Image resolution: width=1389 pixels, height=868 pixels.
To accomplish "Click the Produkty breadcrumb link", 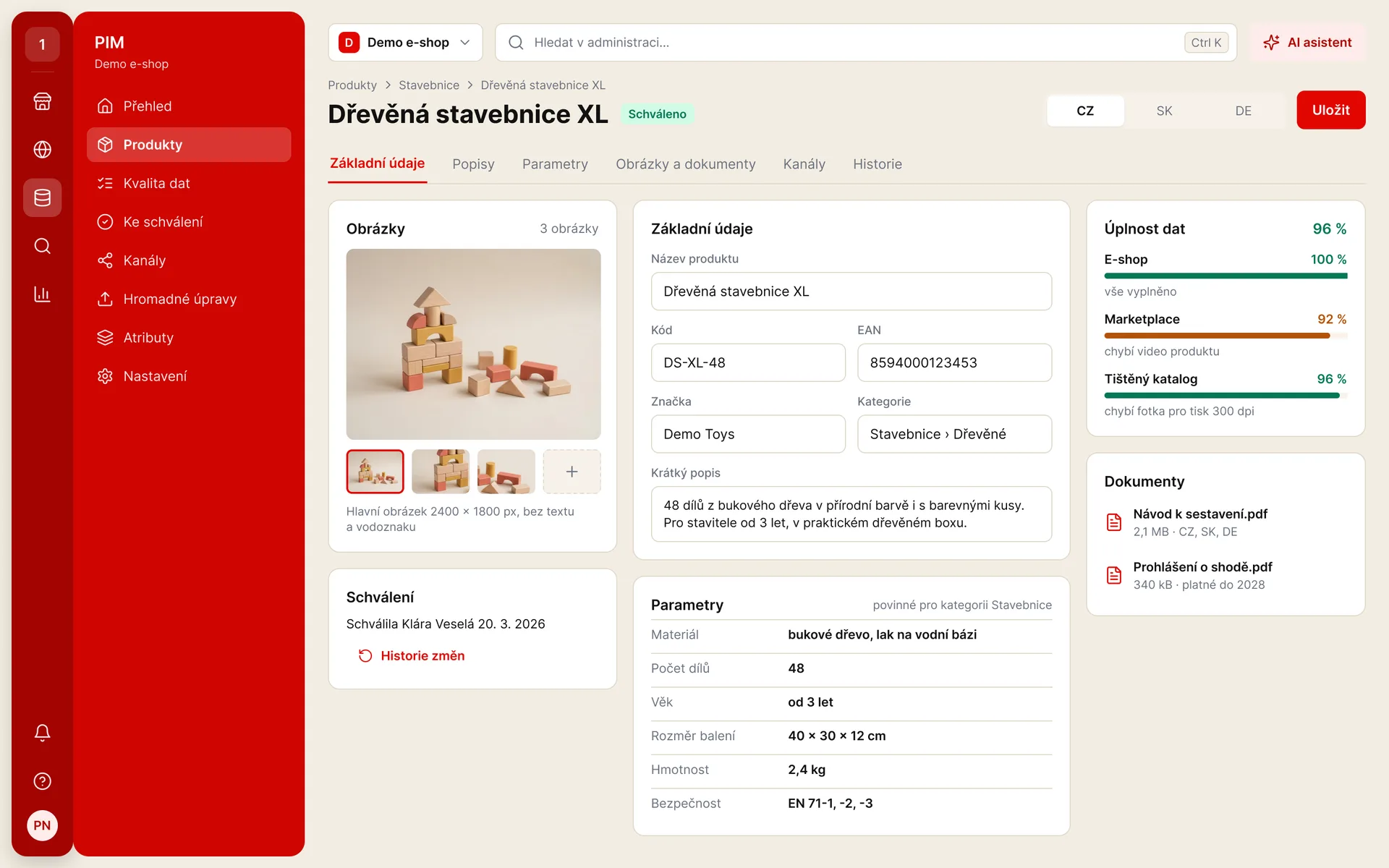I will coord(352,85).
